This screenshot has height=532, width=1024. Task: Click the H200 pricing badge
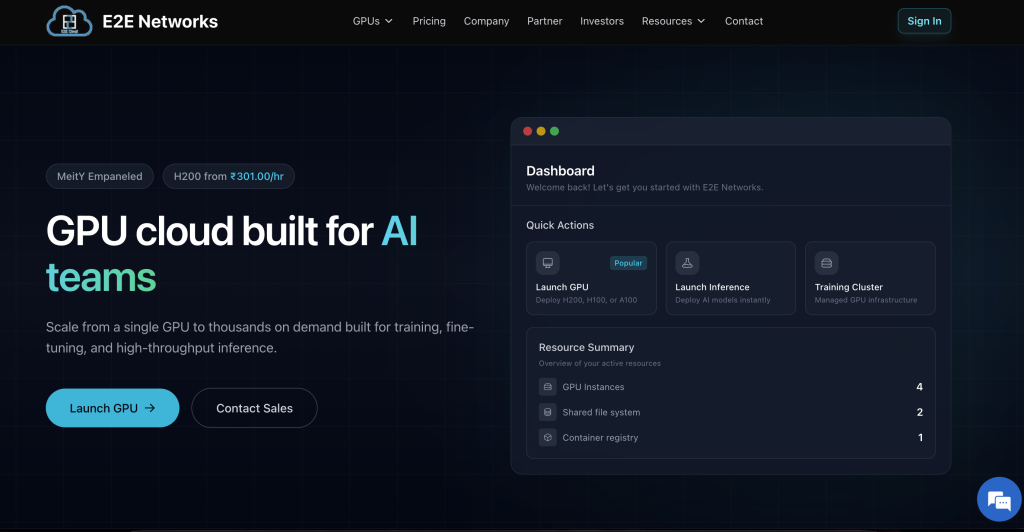[228, 176]
